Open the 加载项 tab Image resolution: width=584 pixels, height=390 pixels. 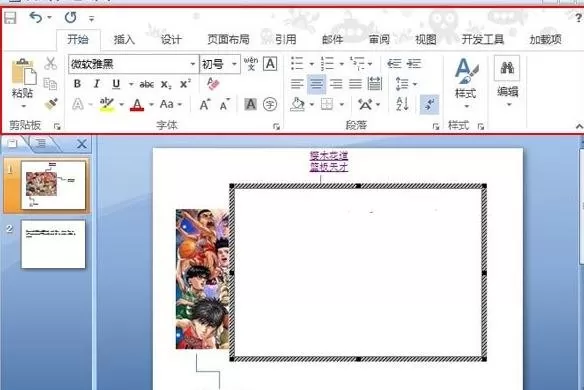pyautogui.click(x=545, y=39)
